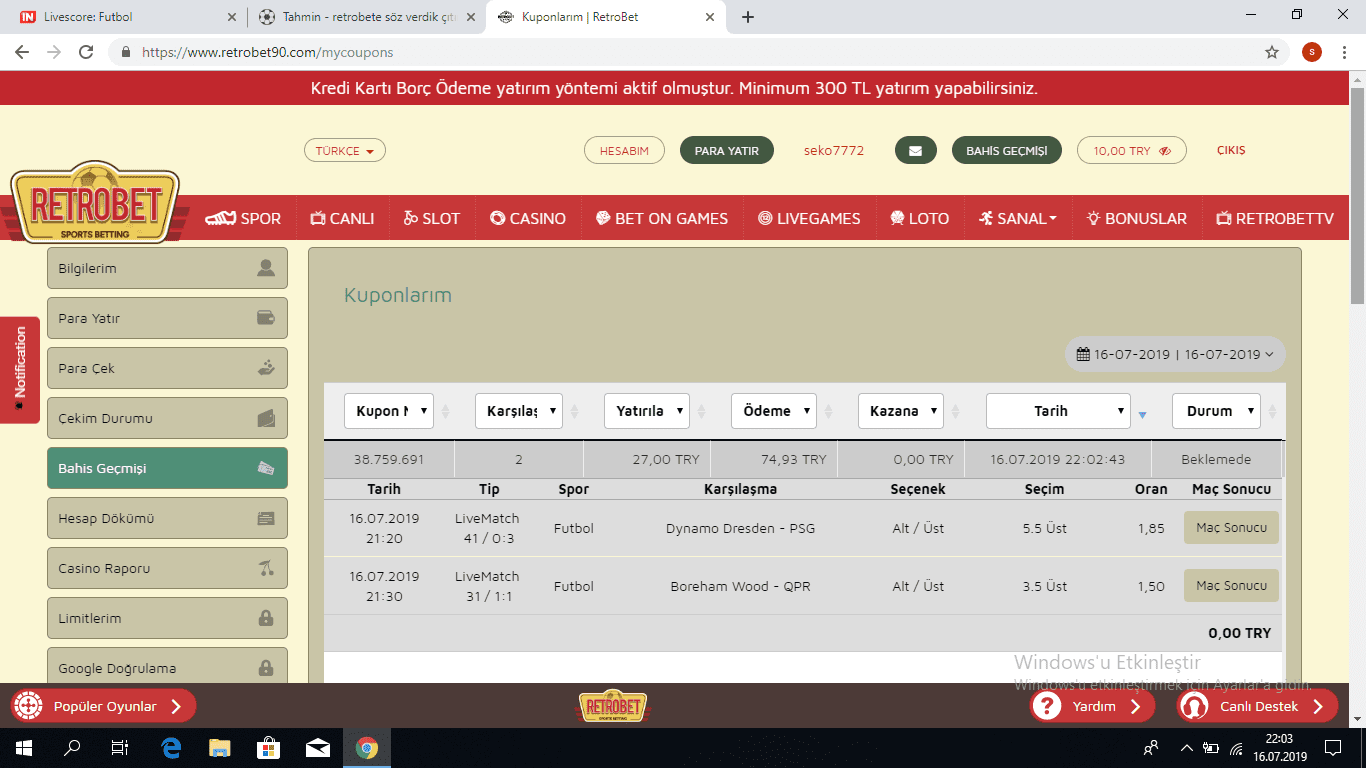Open the Windows Start menu

click(x=24, y=748)
